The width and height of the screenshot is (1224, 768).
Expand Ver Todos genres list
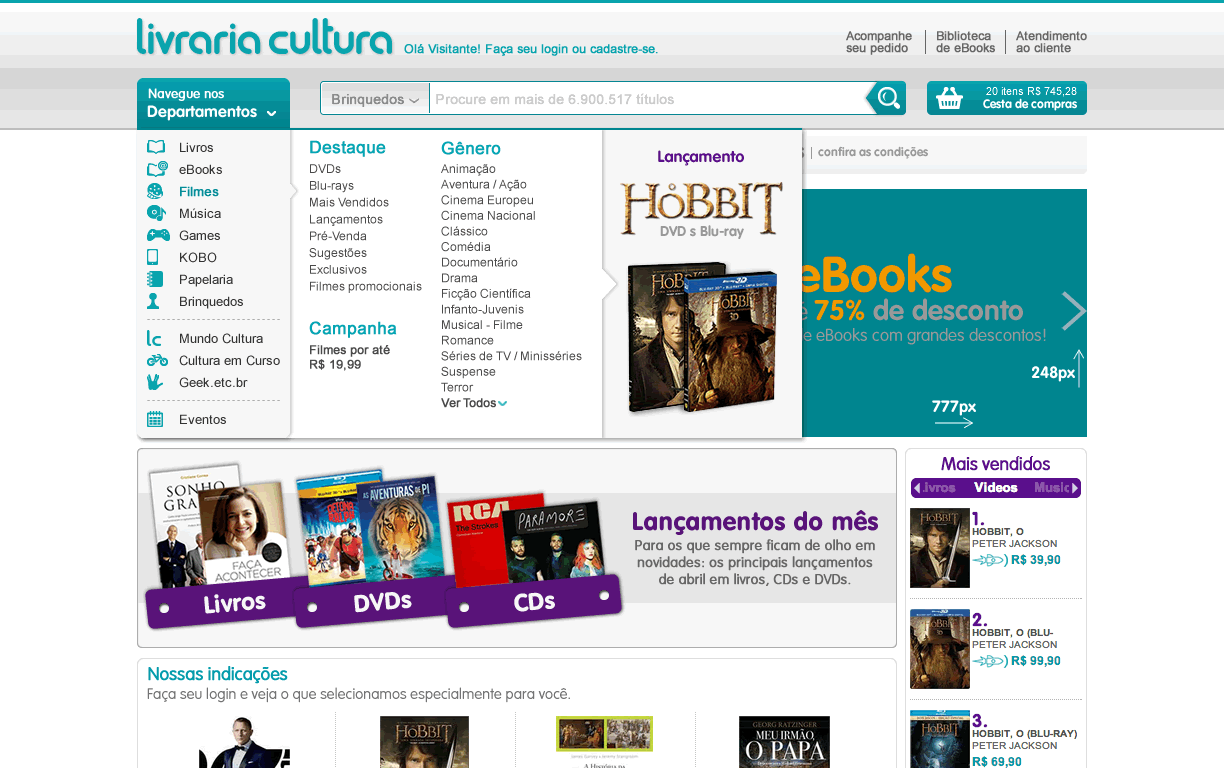[474, 403]
